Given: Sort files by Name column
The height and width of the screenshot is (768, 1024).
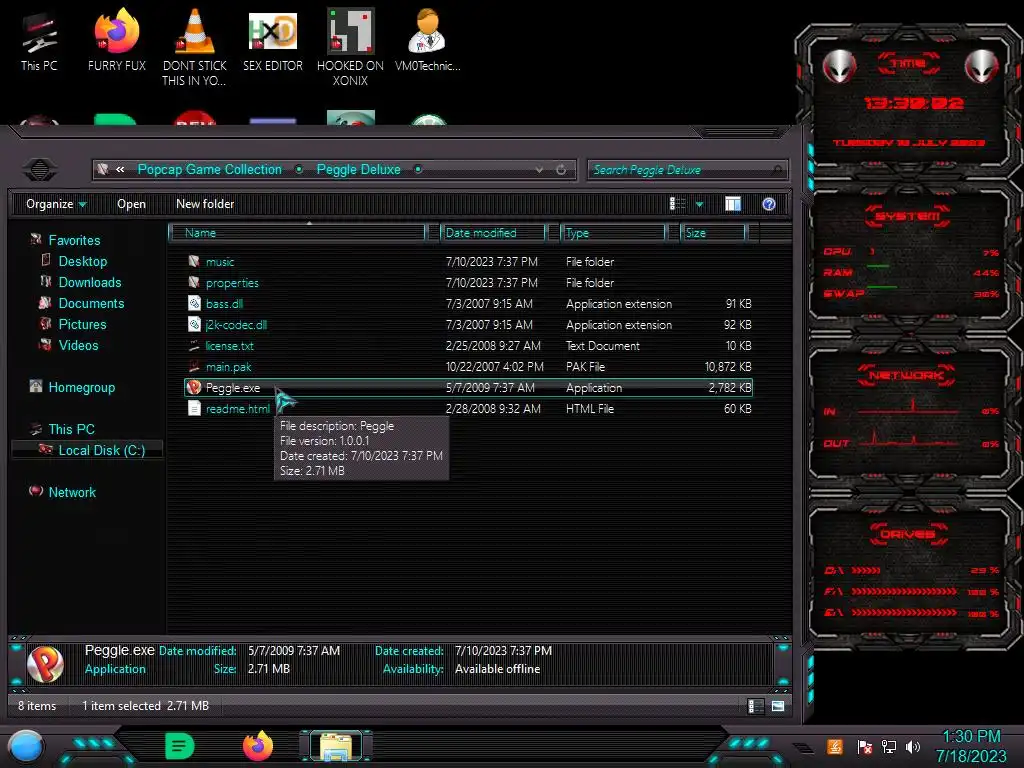Looking at the screenshot, I should tap(297, 232).
